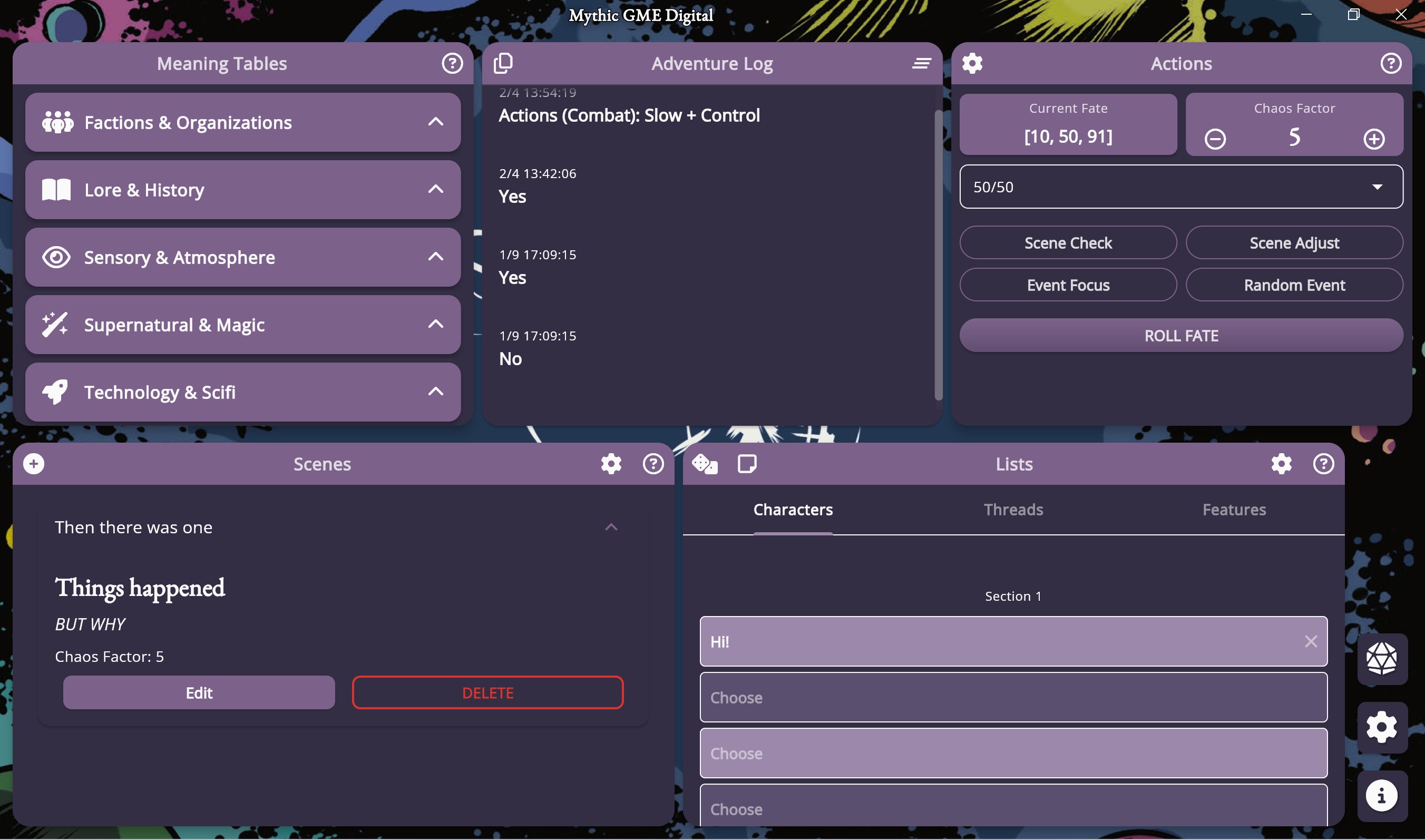Add a new scene with the plus icon
1425x840 pixels.
coord(34,463)
